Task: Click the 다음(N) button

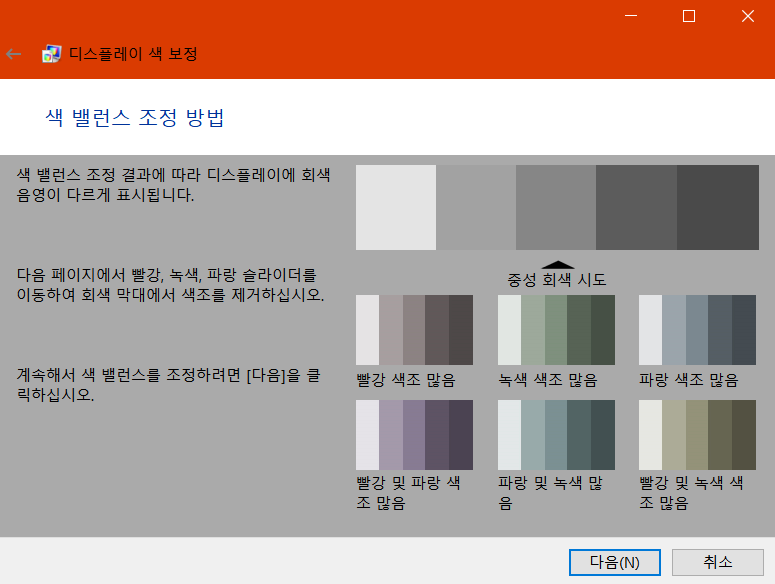Action: click(614, 562)
